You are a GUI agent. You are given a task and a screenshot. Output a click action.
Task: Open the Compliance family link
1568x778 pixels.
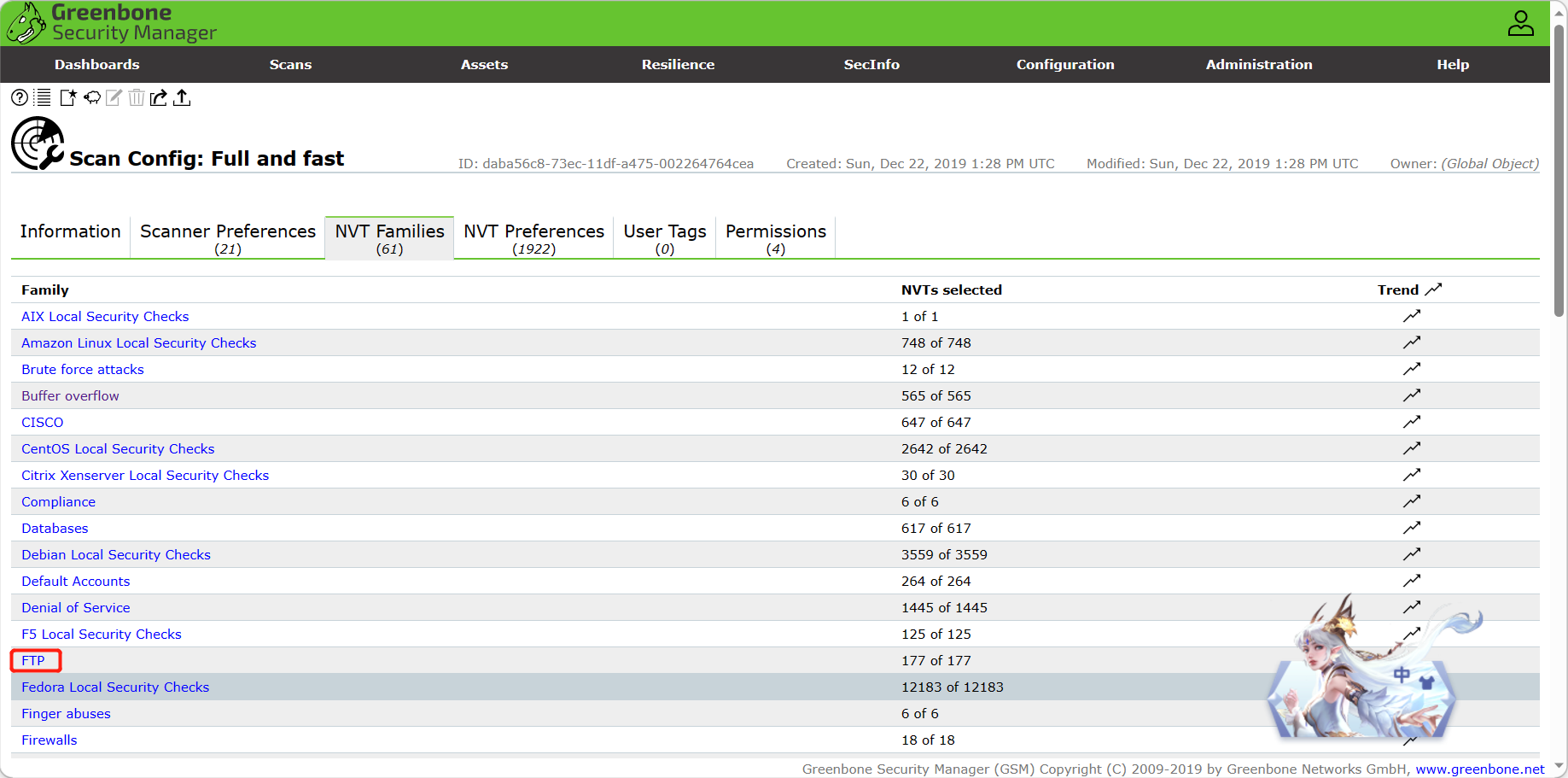[x=58, y=501]
